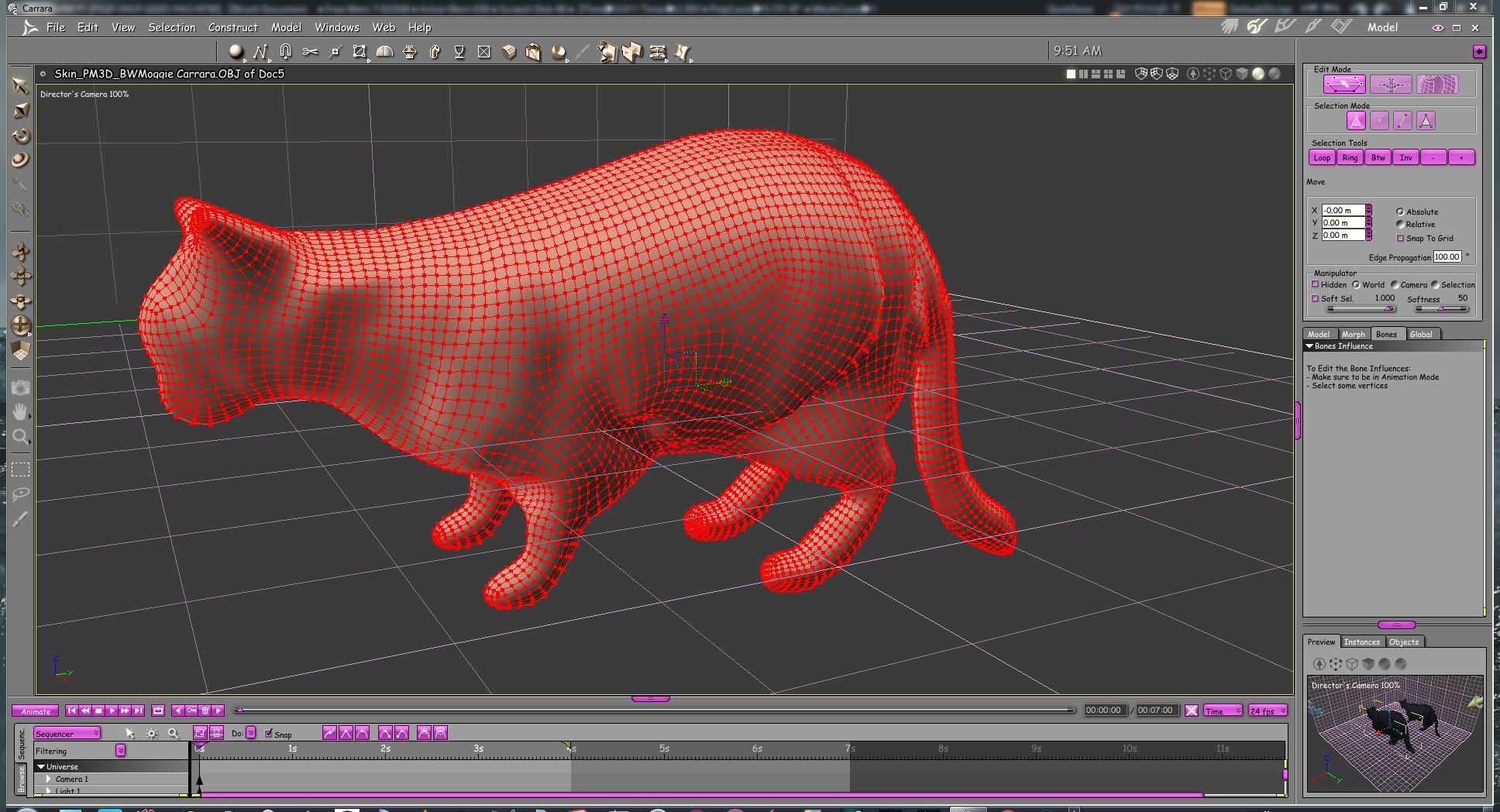Switch to the Global tab
Image resolution: width=1500 pixels, height=812 pixels.
click(1421, 334)
